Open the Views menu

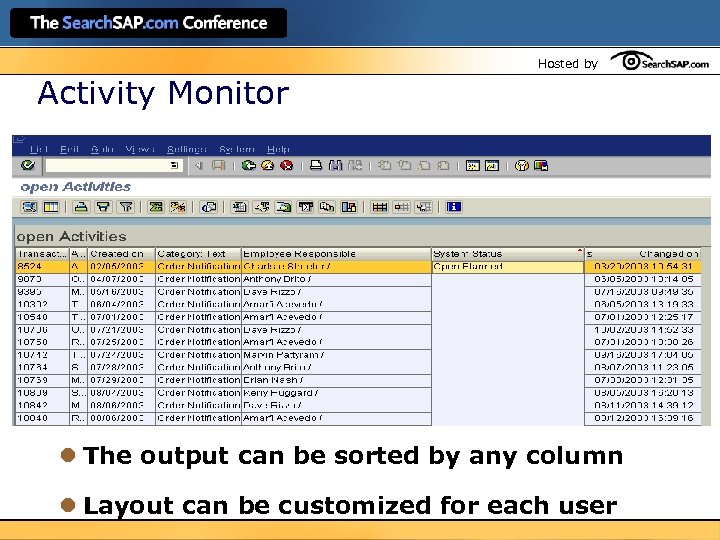140,149
